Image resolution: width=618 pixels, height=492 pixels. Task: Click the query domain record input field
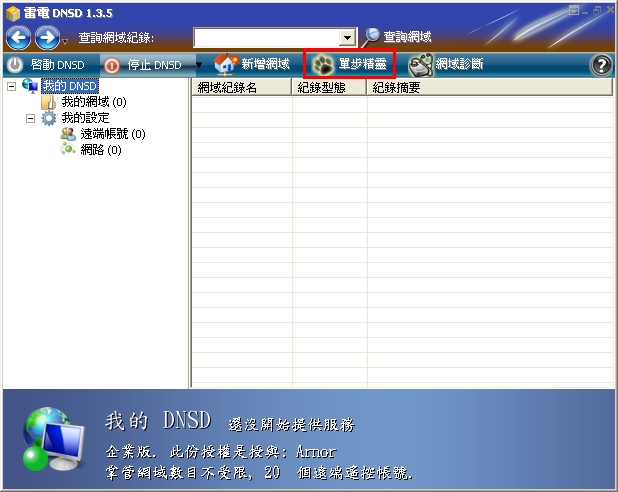point(266,38)
